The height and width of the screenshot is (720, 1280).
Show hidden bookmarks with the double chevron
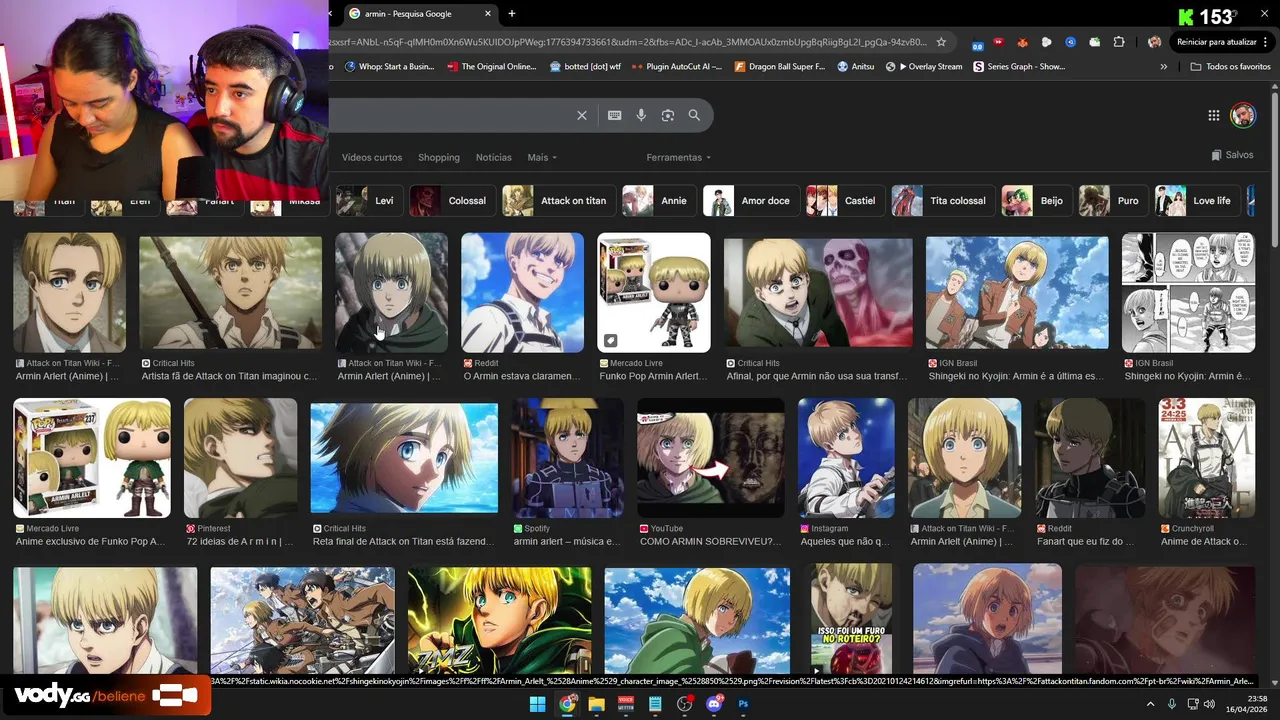1163,67
